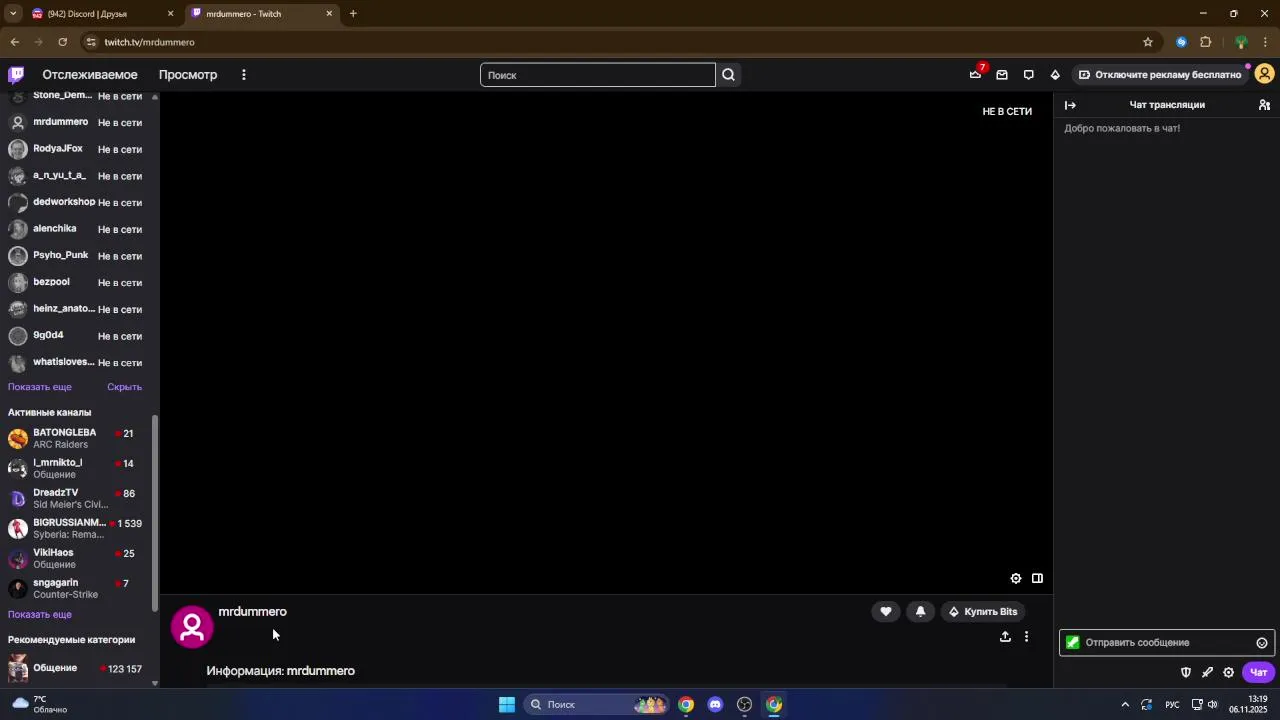Click mrdummero channel avatar
The width and height of the screenshot is (1280, 720).
(192, 627)
